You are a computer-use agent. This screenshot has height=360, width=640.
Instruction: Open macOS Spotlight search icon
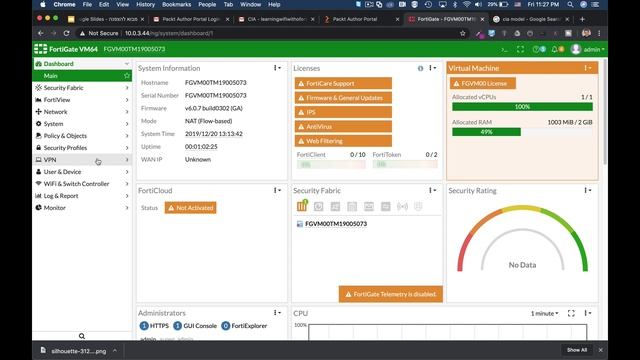pyautogui.click(x=570, y=4)
